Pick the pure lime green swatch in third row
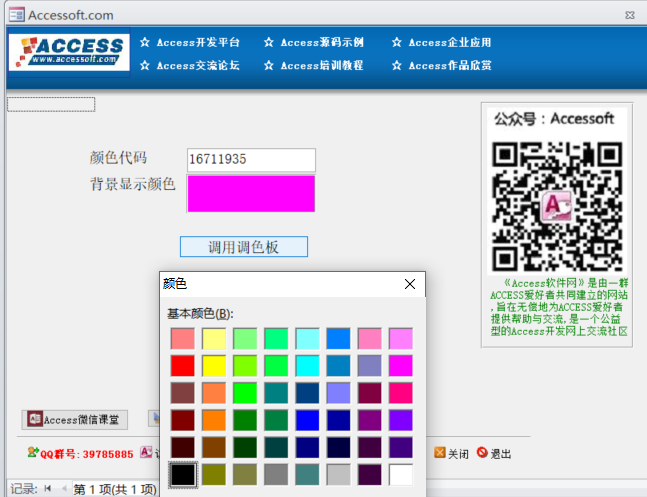This screenshot has height=497, width=647. pyautogui.click(x=245, y=393)
